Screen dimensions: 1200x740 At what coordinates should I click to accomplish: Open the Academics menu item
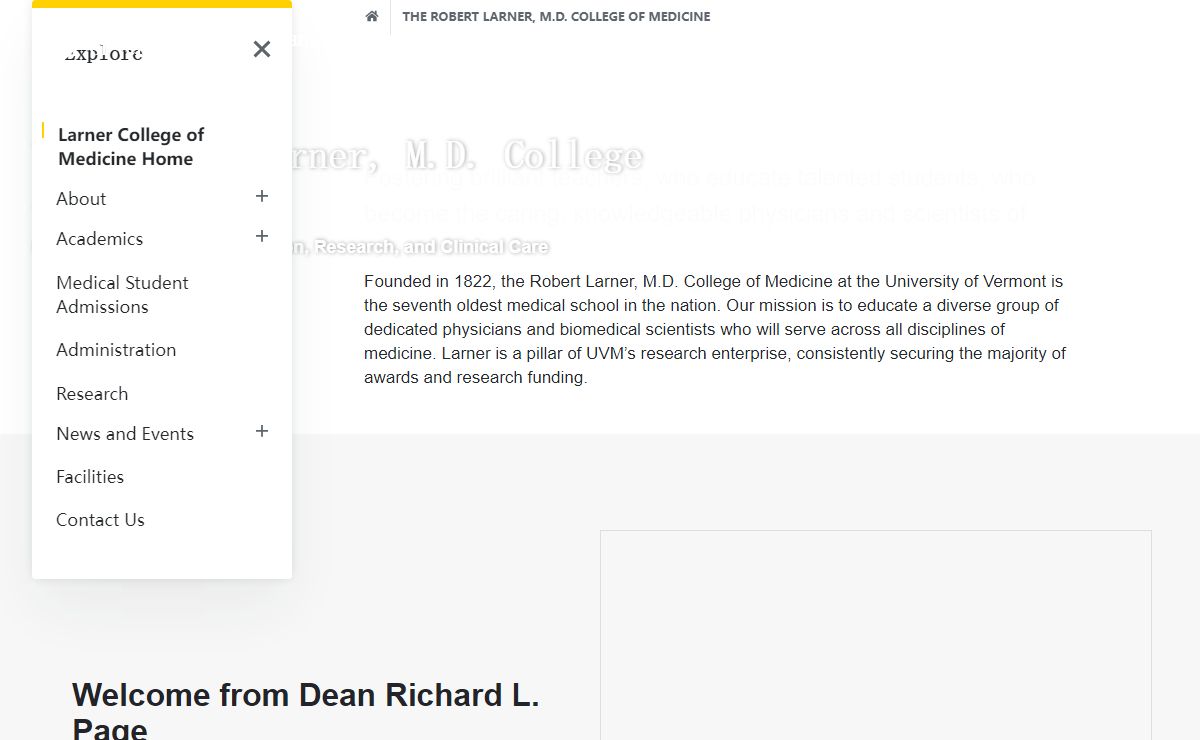(x=99, y=239)
